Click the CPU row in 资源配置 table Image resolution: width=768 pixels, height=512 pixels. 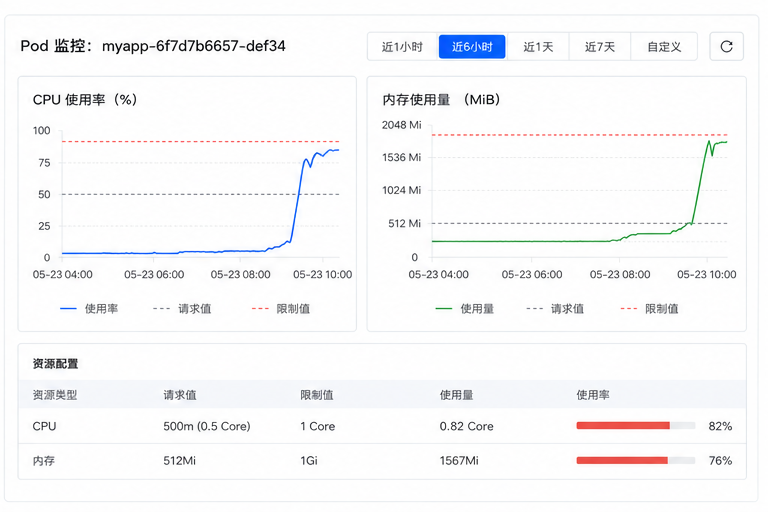(382, 426)
